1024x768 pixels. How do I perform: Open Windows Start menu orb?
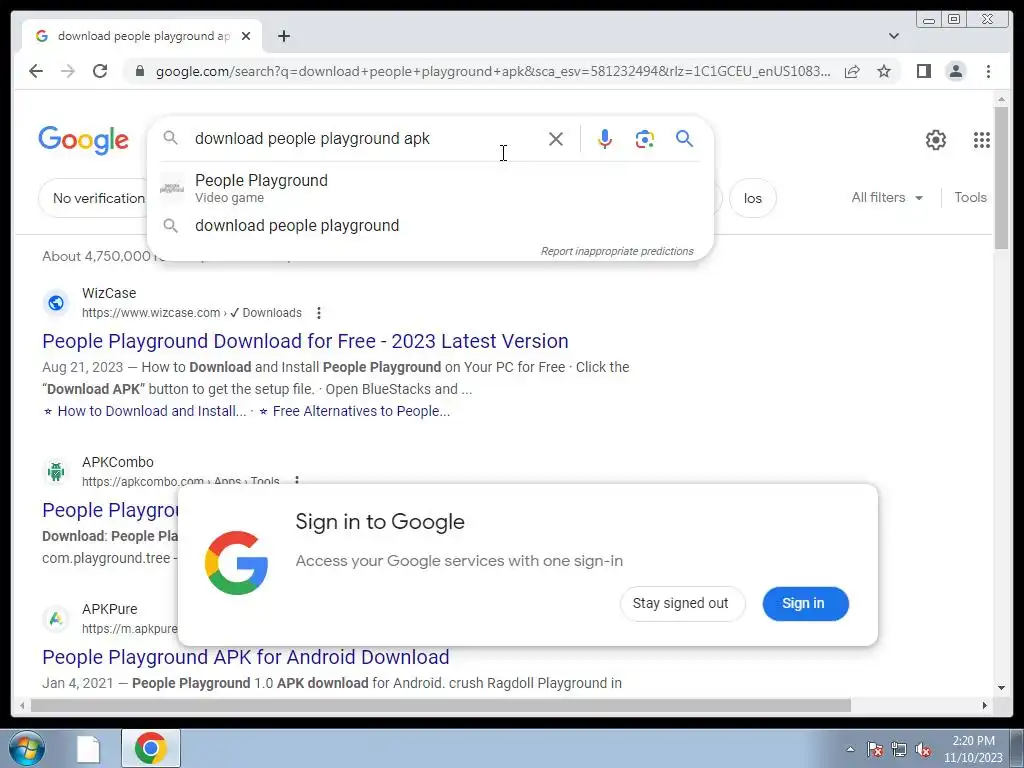point(27,748)
